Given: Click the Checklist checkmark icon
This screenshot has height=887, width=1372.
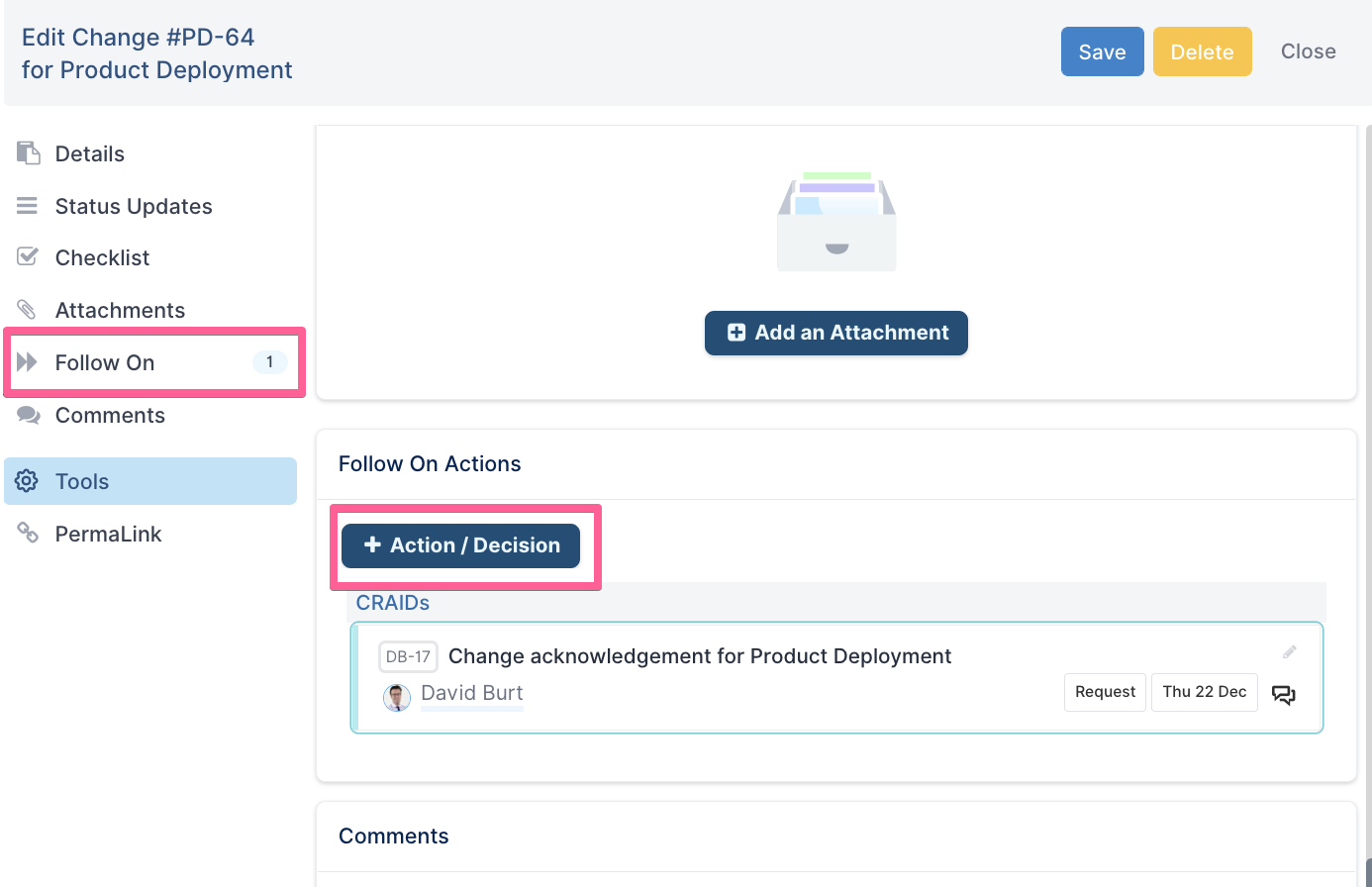Looking at the screenshot, I should pyautogui.click(x=28, y=257).
